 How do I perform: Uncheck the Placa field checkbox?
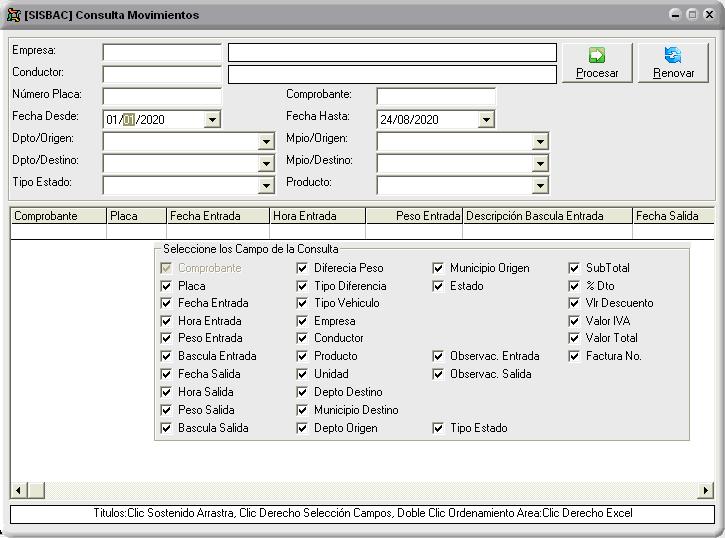click(167, 286)
